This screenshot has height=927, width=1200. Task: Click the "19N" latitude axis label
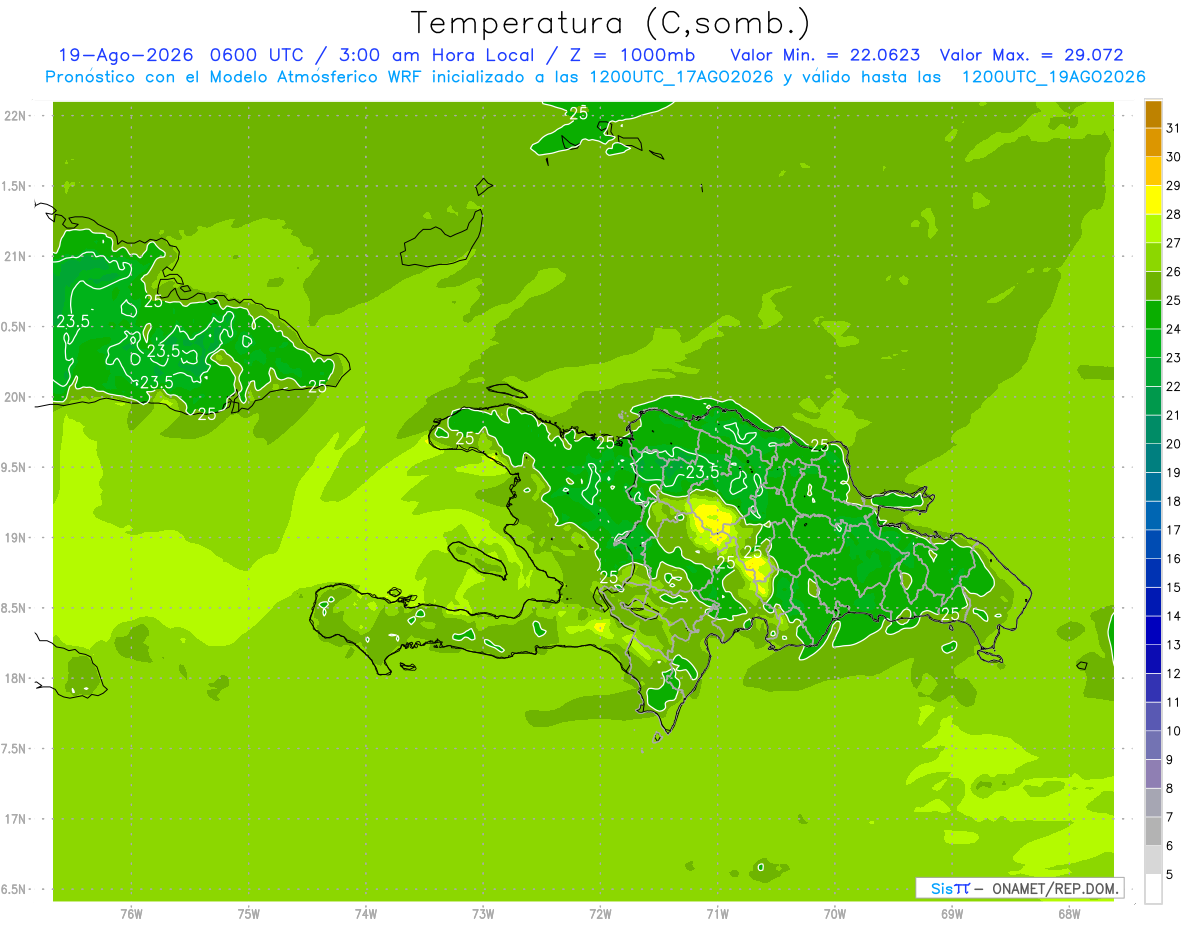tap(14, 538)
